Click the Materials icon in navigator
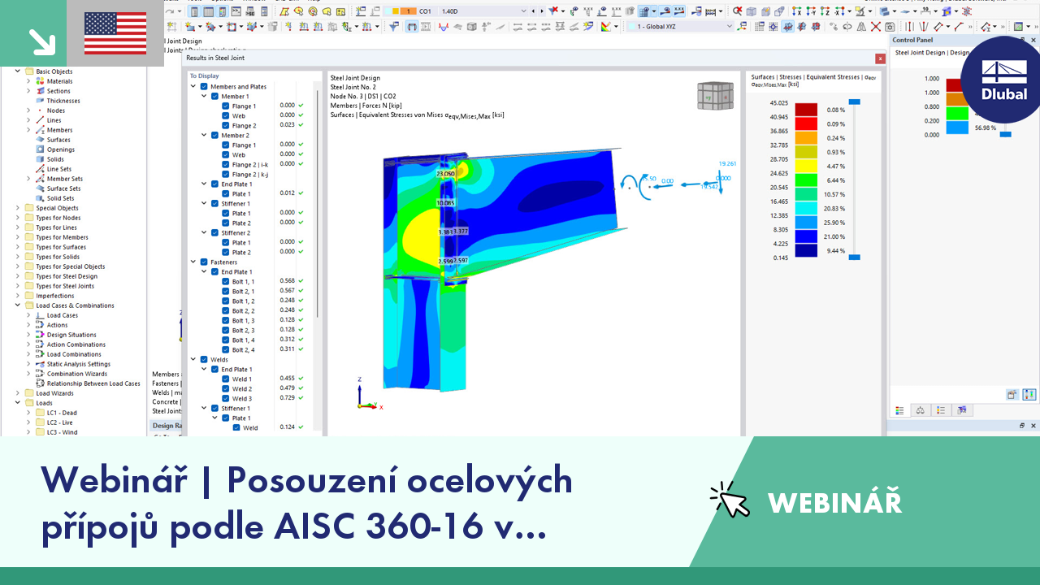Image resolution: width=1040 pixels, height=585 pixels. pos(40,81)
